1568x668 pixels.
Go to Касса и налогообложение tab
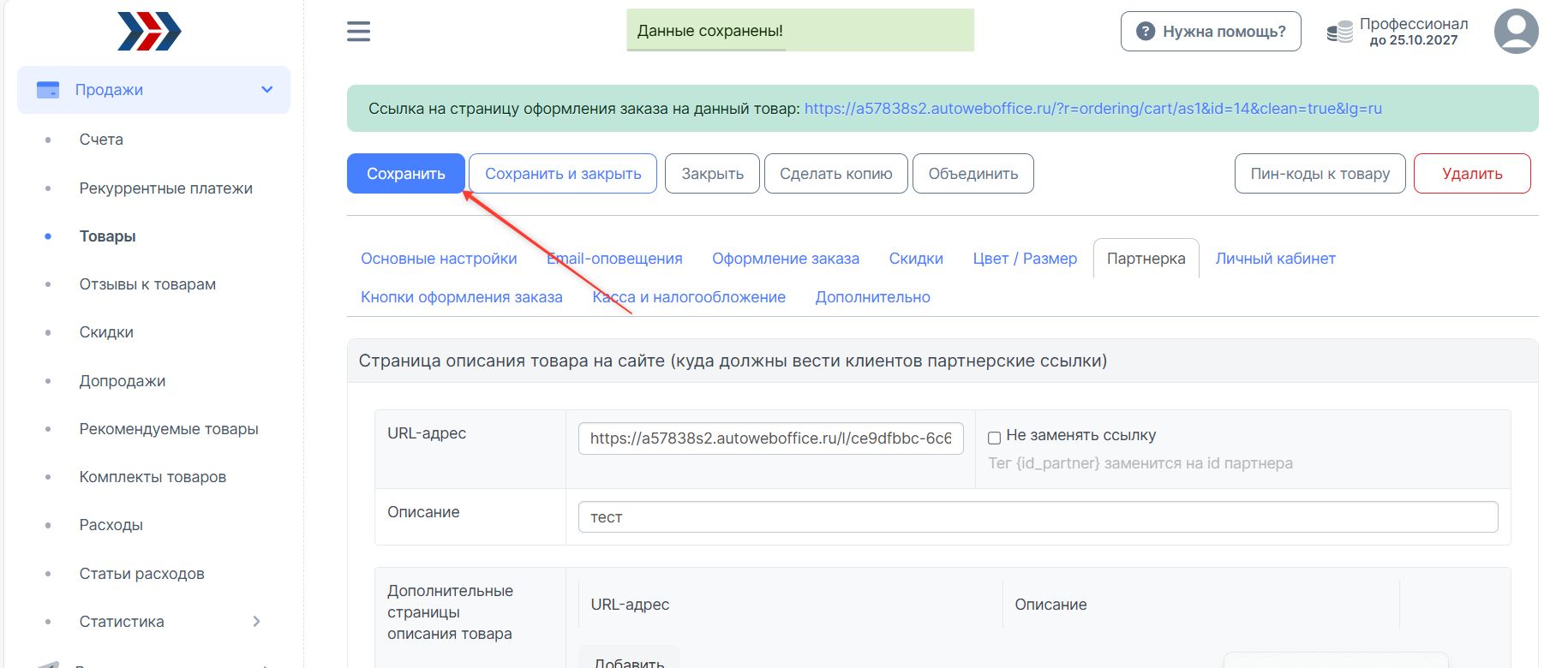pyautogui.click(x=689, y=297)
